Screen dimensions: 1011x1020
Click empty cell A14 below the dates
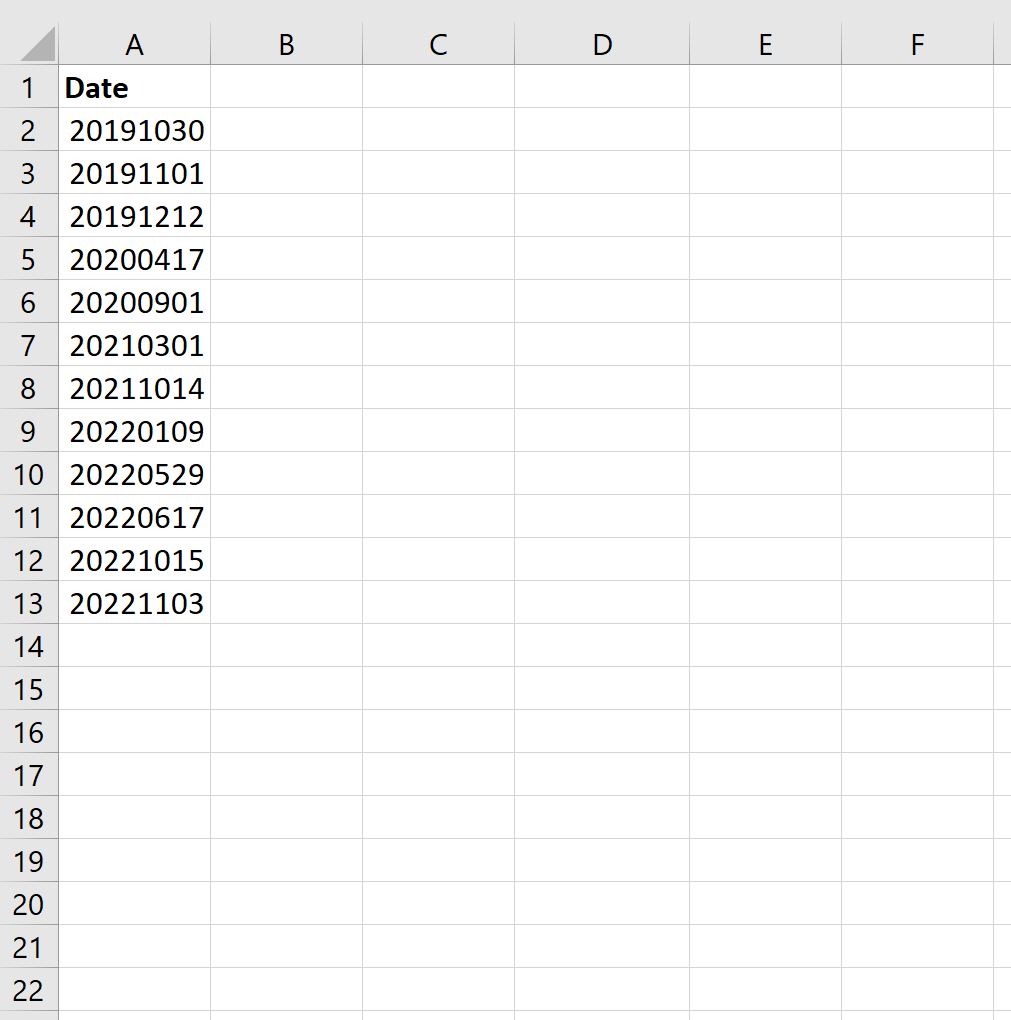coord(135,646)
